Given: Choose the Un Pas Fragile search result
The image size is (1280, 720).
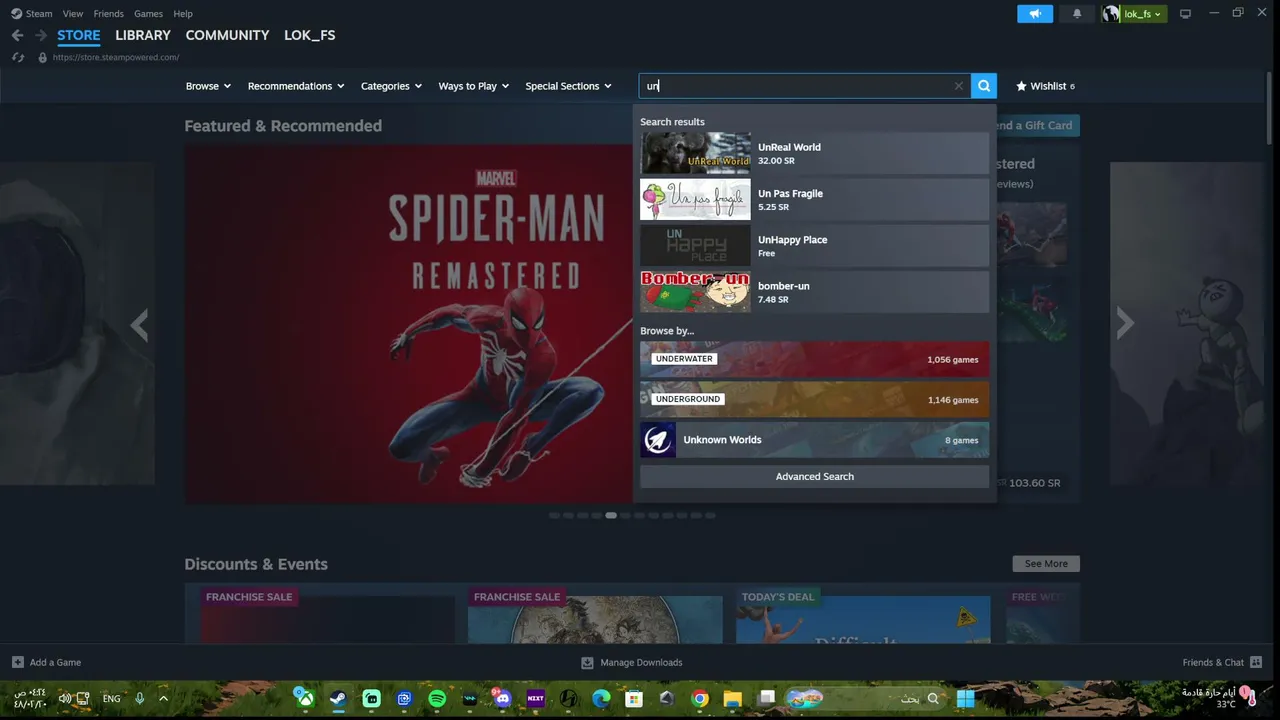Looking at the screenshot, I should click(x=815, y=200).
